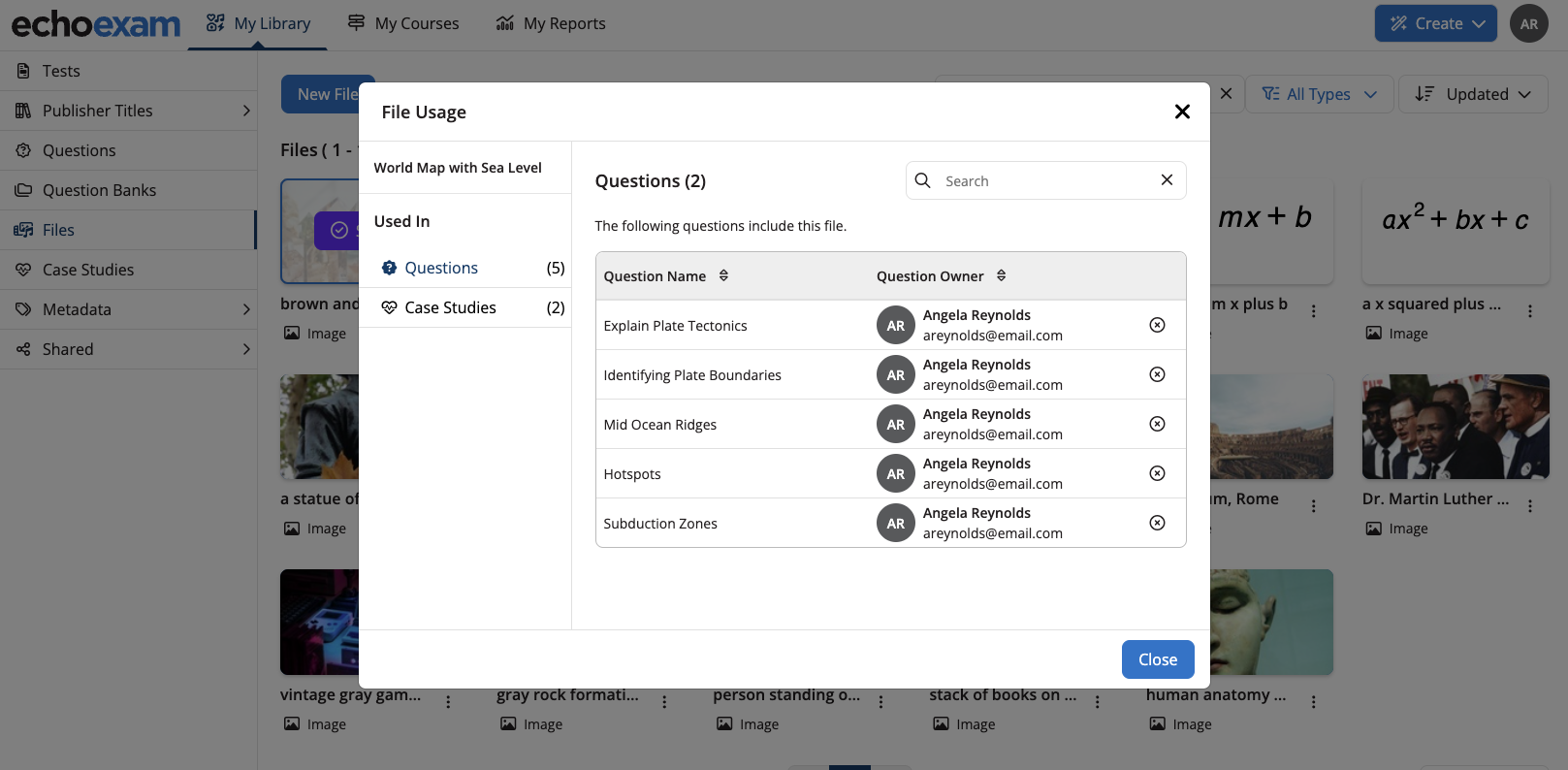
Task: Click the magnifier icon in the search box
Action: tap(923, 180)
